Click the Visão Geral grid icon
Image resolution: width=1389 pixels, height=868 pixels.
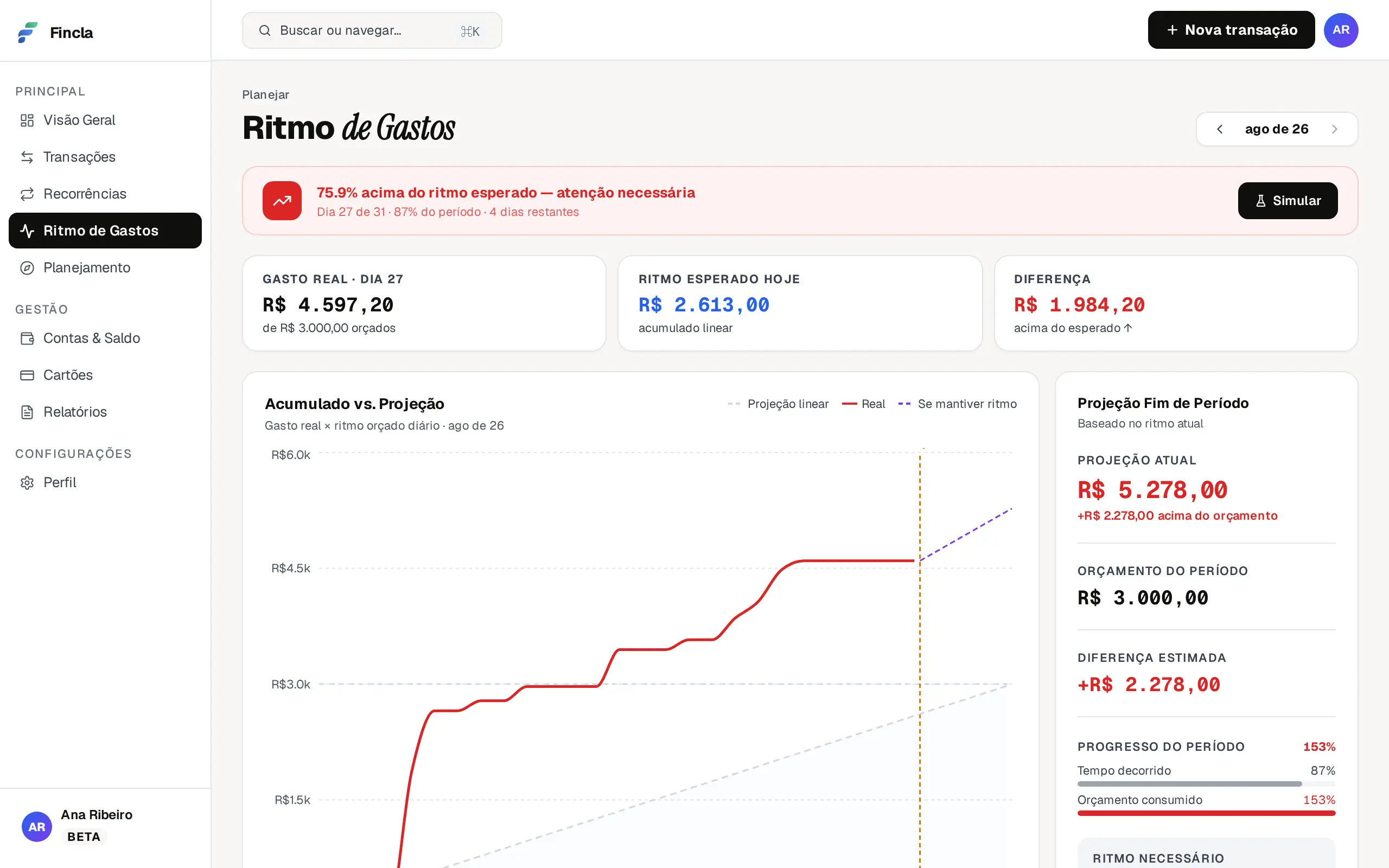(x=27, y=120)
